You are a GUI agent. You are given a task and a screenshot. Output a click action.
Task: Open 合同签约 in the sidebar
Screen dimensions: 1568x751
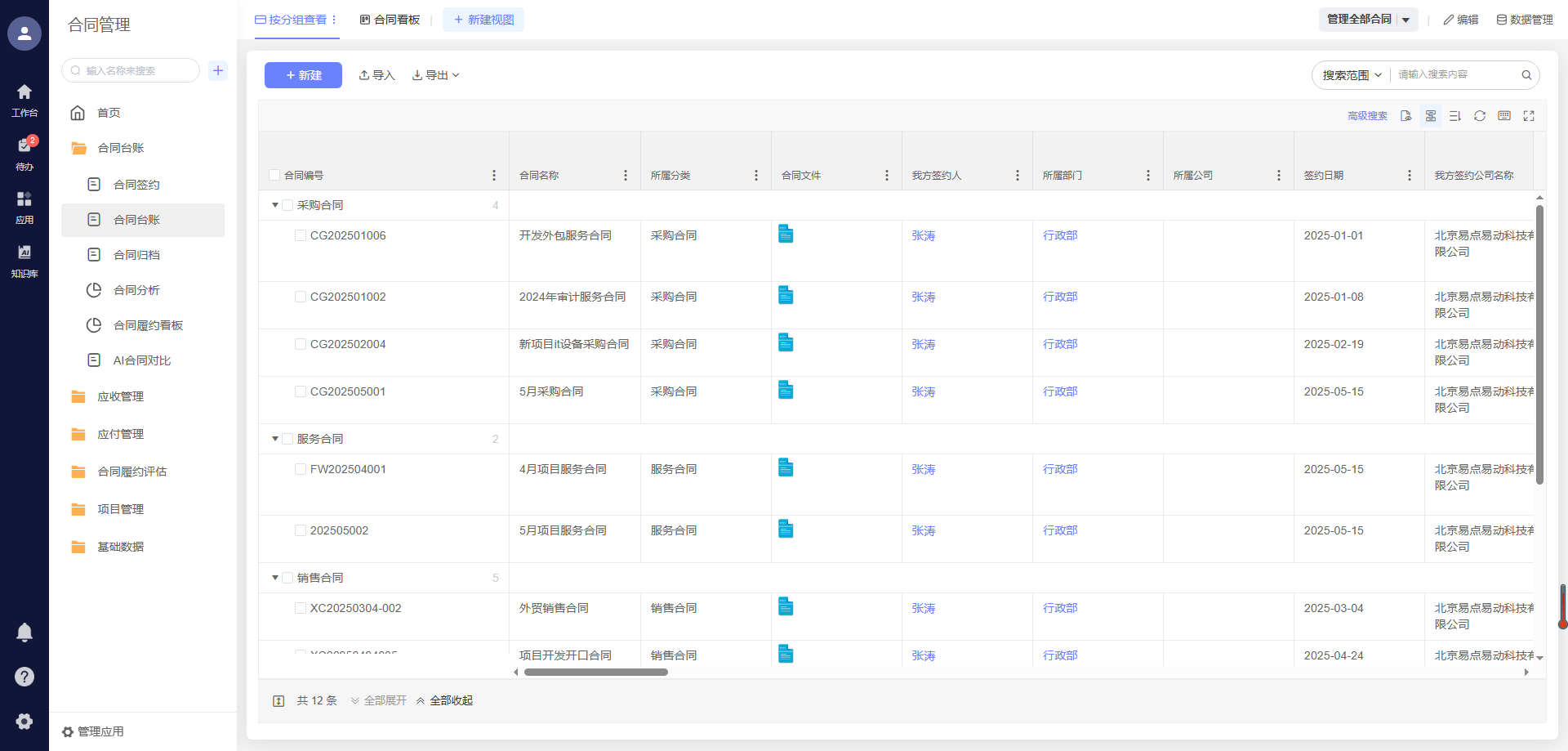[136, 185]
